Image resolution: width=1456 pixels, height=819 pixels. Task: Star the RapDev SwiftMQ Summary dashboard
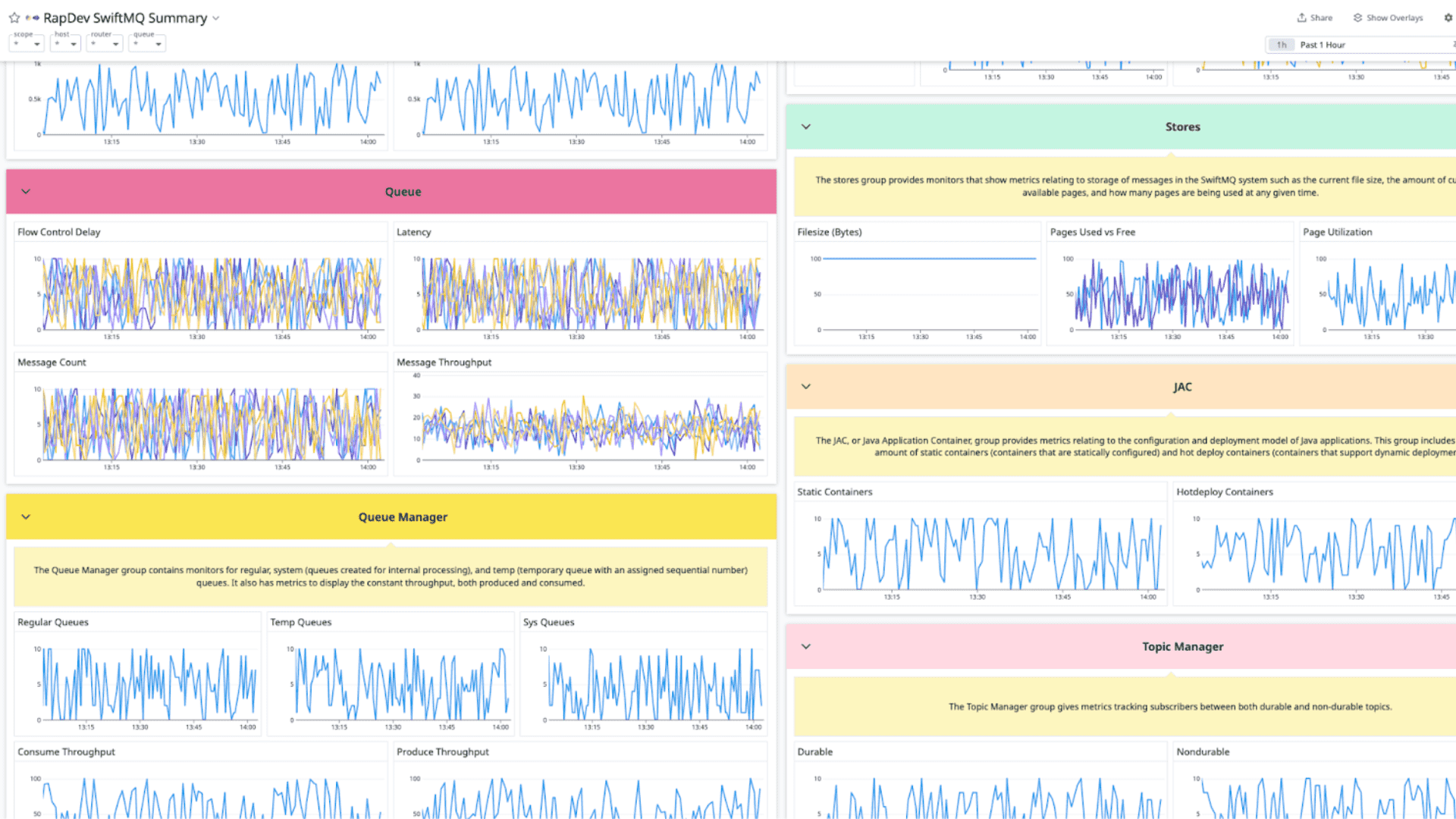point(14,17)
